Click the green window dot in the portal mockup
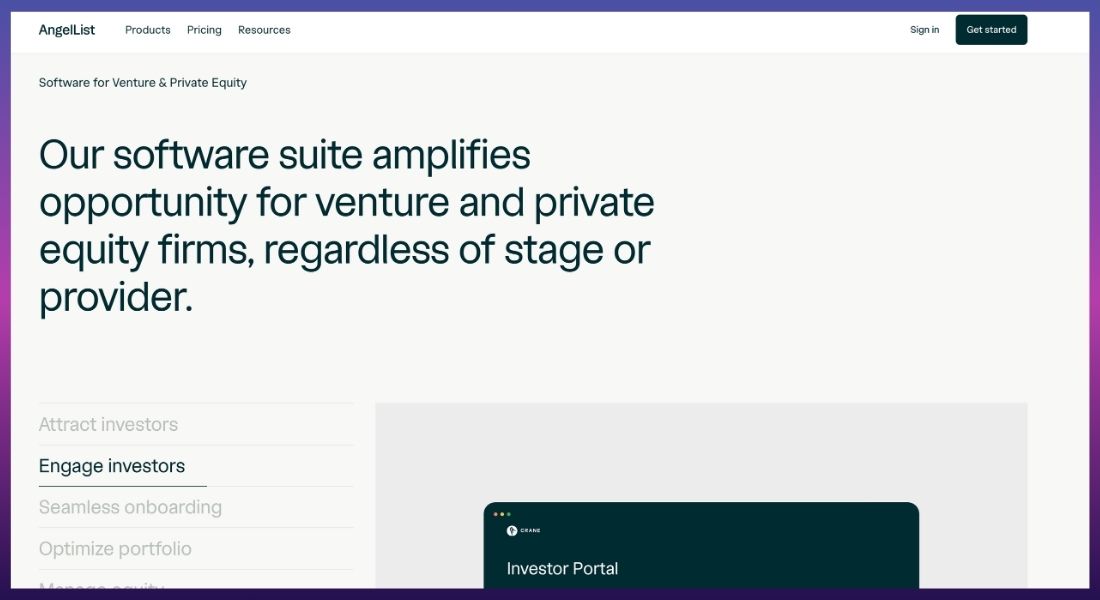This screenshot has width=1100, height=600. pyautogui.click(x=509, y=514)
